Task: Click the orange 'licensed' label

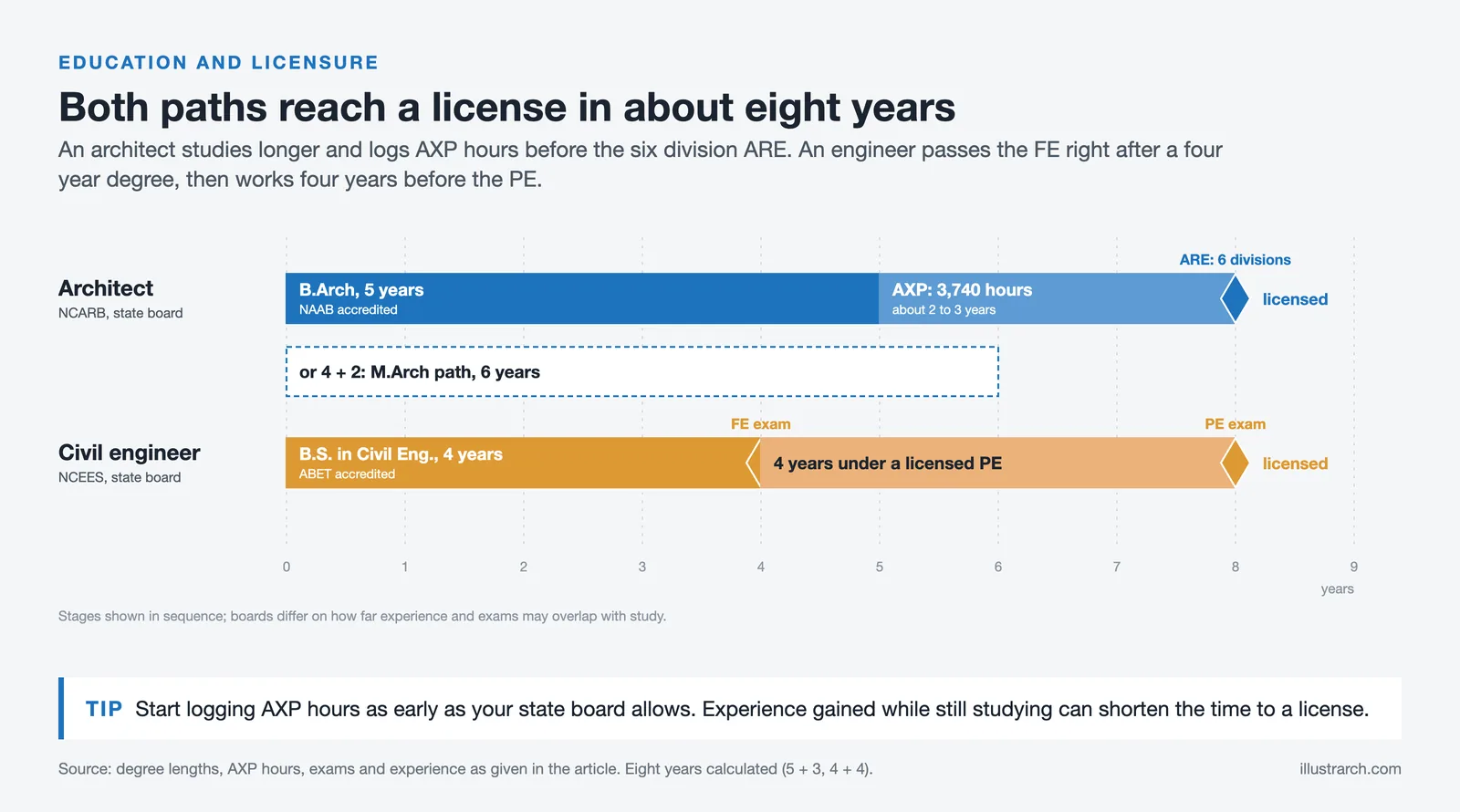Action: pyautogui.click(x=1295, y=463)
